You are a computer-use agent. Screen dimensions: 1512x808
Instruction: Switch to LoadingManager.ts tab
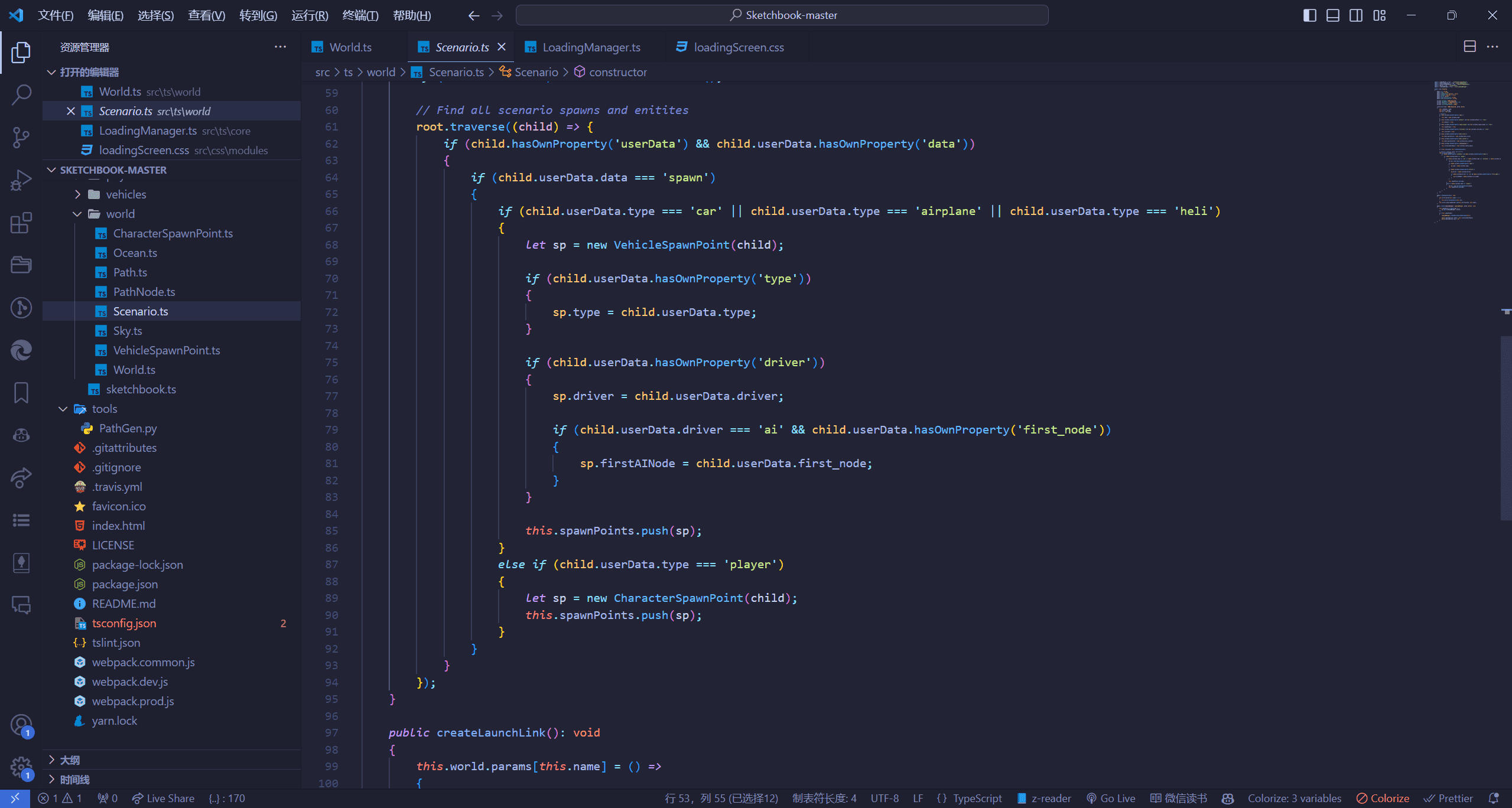(x=591, y=47)
